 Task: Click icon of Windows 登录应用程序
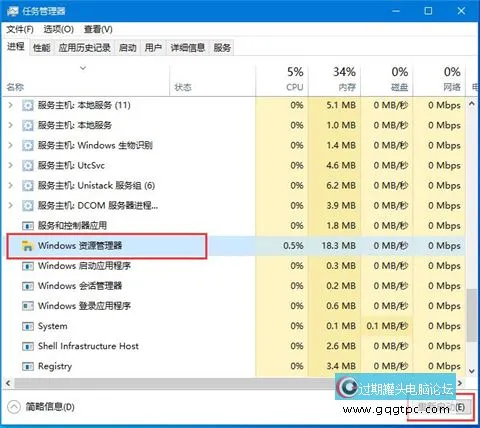[28, 306]
